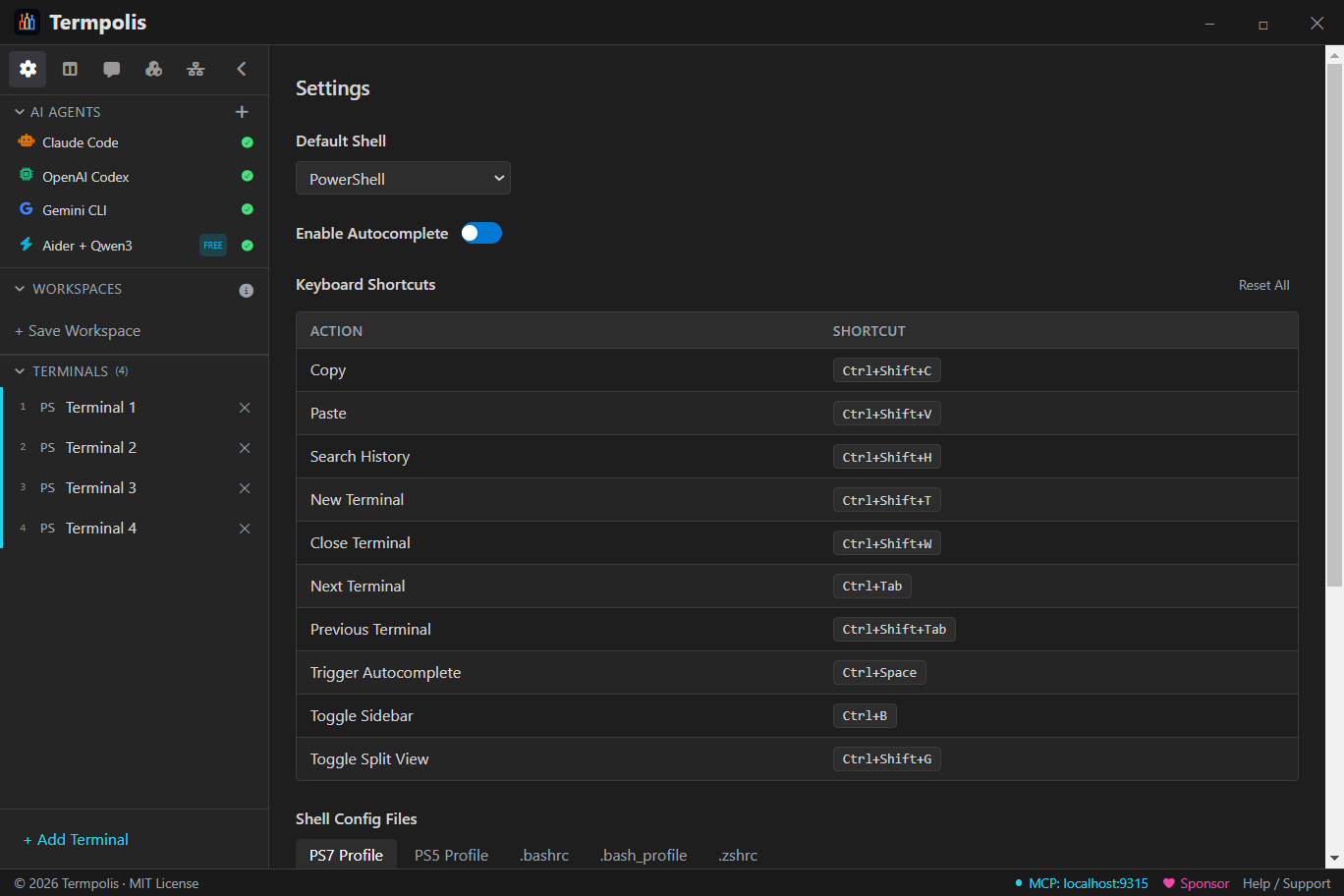Select the Settings gear icon

(28, 69)
